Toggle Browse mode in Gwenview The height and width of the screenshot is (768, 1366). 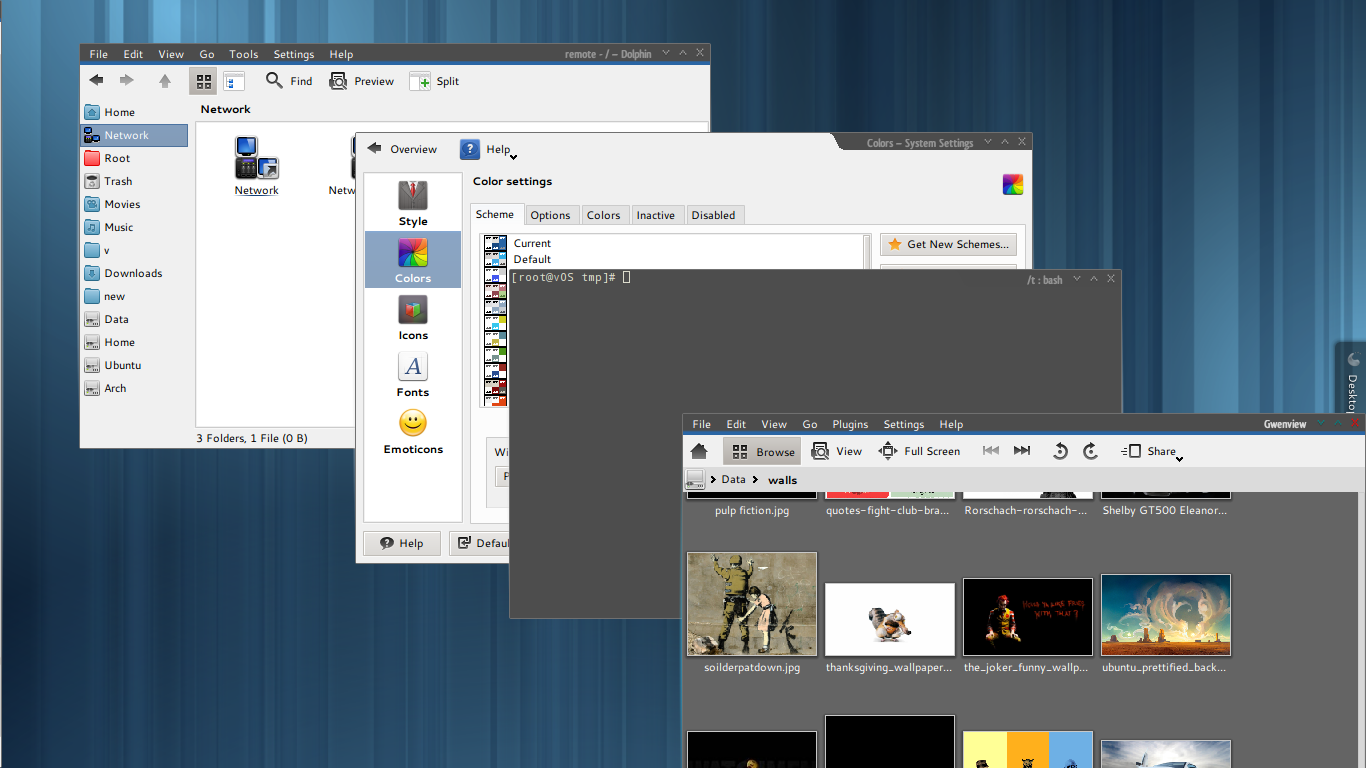pos(762,451)
